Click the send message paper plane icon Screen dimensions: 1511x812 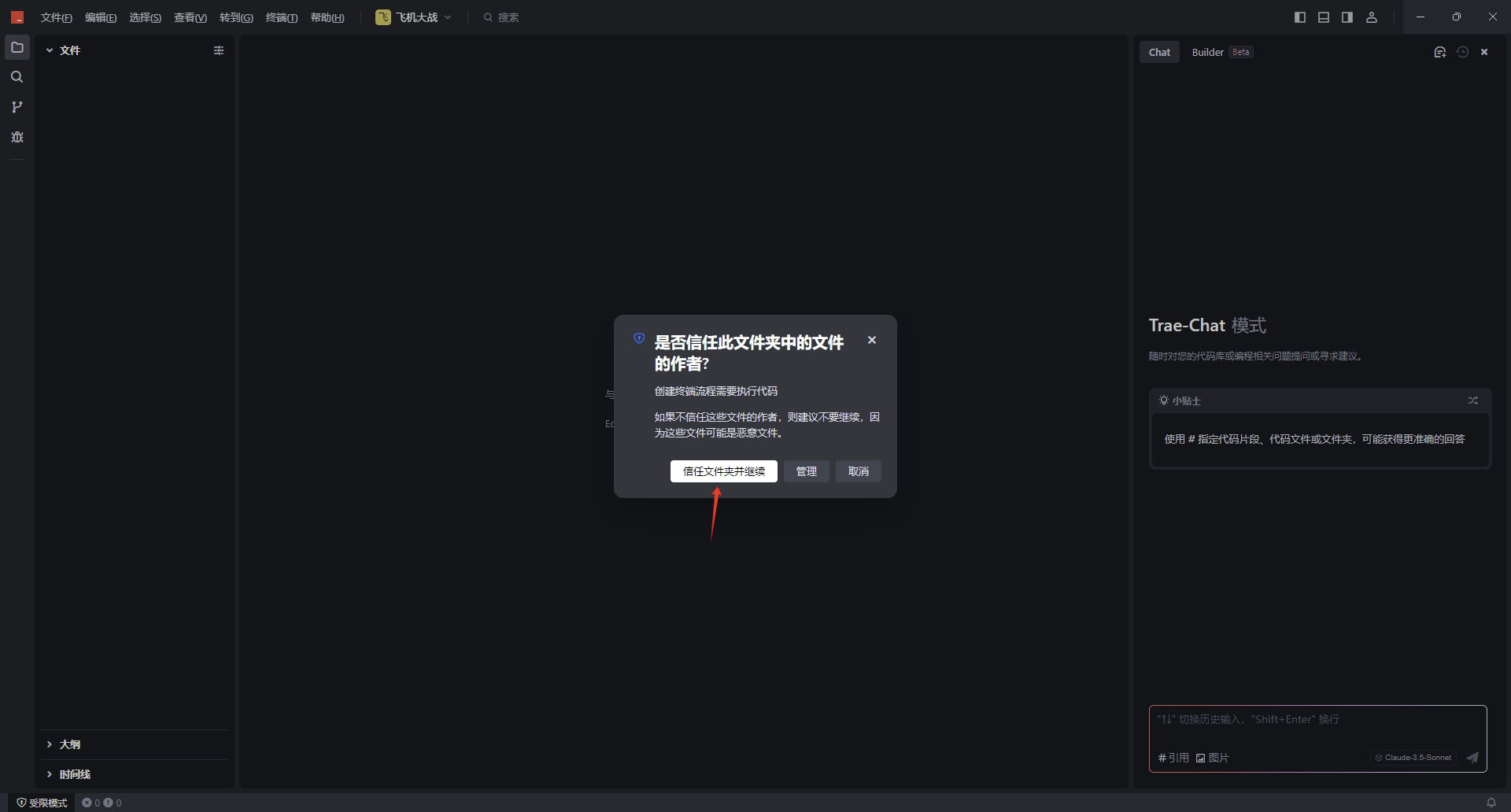tap(1472, 758)
